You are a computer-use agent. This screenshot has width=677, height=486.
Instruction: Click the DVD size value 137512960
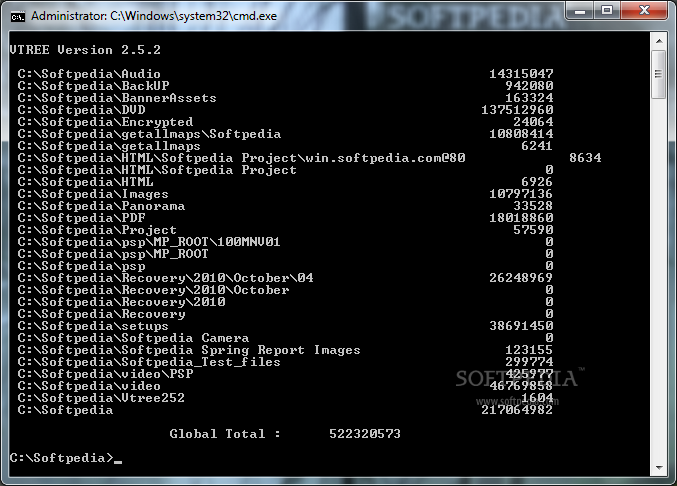(x=517, y=110)
